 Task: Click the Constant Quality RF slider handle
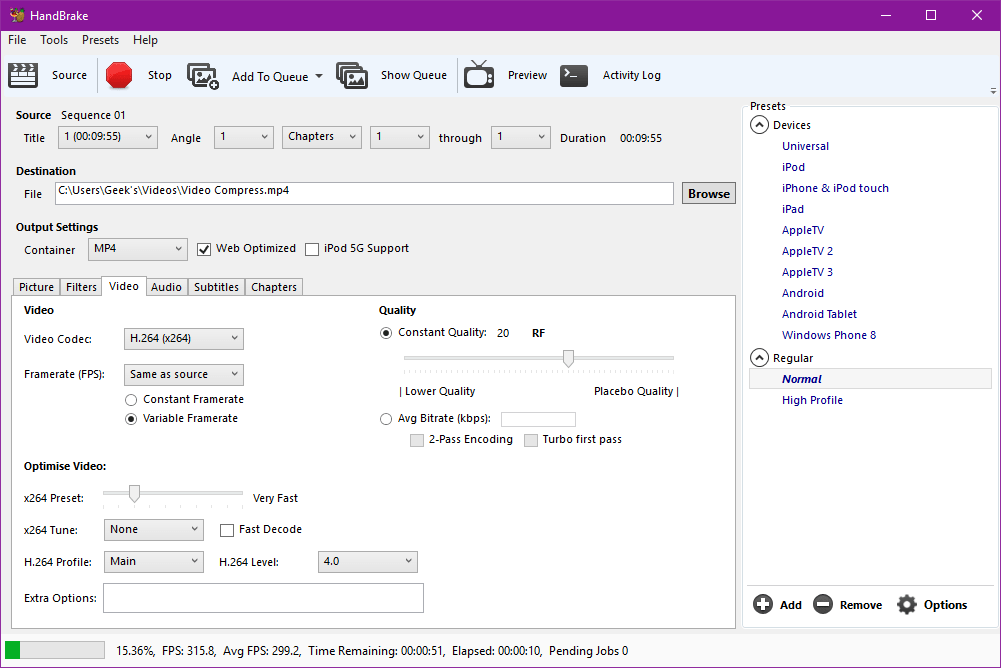[x=568, y=358]
